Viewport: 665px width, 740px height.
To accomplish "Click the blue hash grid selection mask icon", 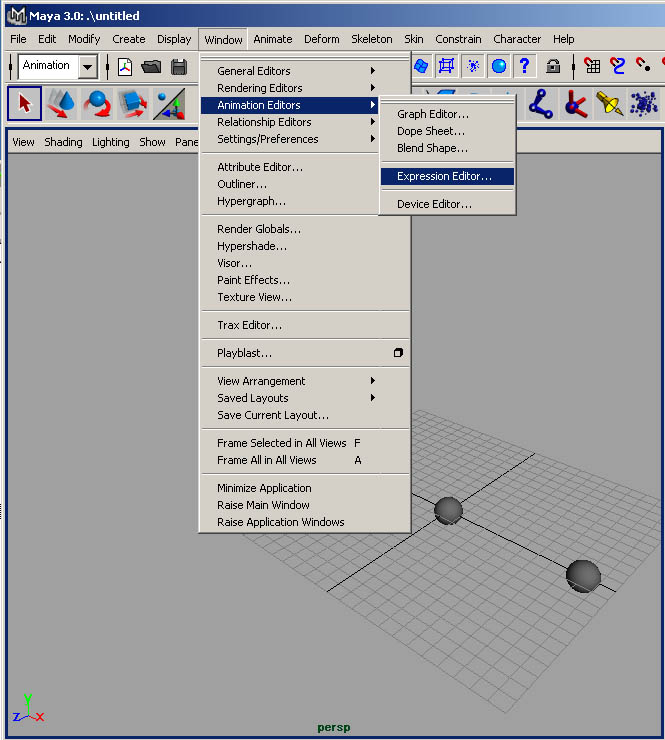I will pyautogui.click(x=446, y=66).
